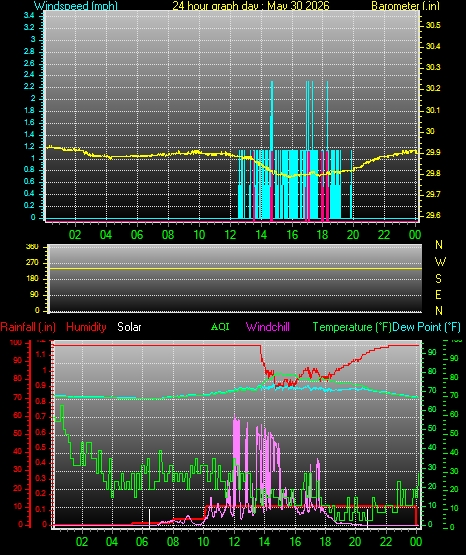Click the Temperature (°F) legend label
466x555 pixels.
coord(352,327)
